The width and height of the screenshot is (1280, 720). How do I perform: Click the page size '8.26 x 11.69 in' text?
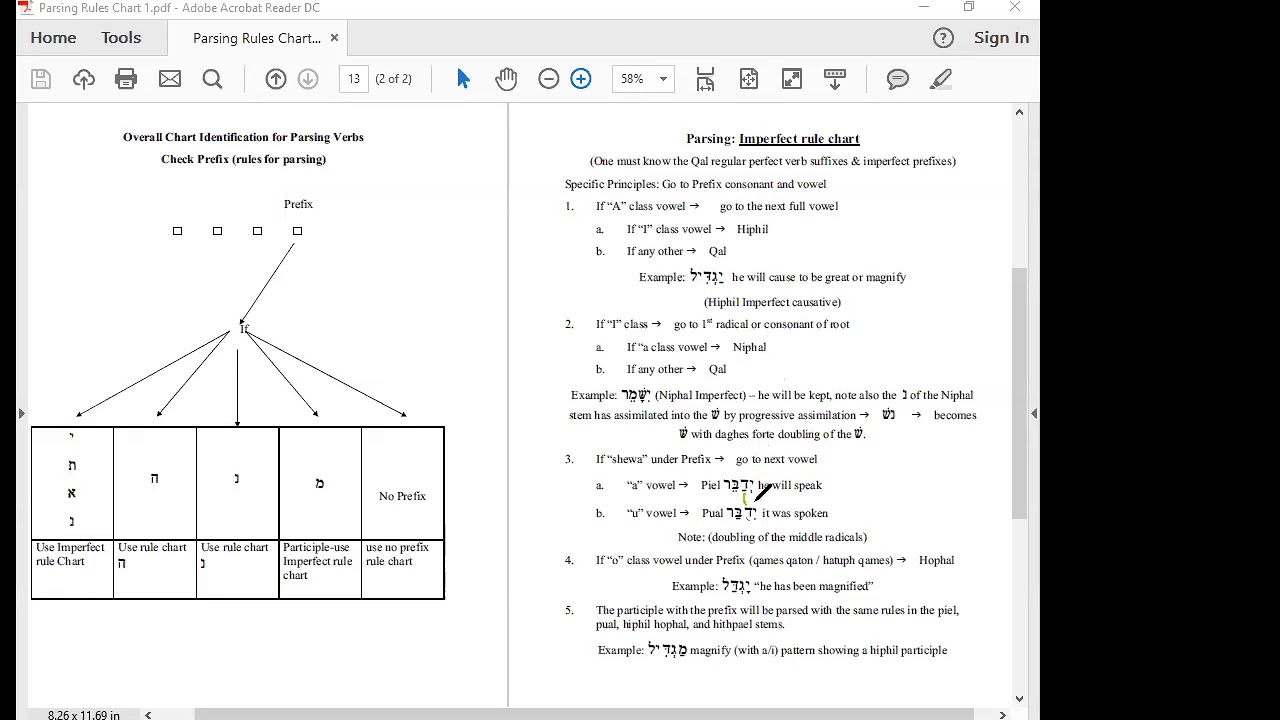pyautogui.click(x=84, y=715)
